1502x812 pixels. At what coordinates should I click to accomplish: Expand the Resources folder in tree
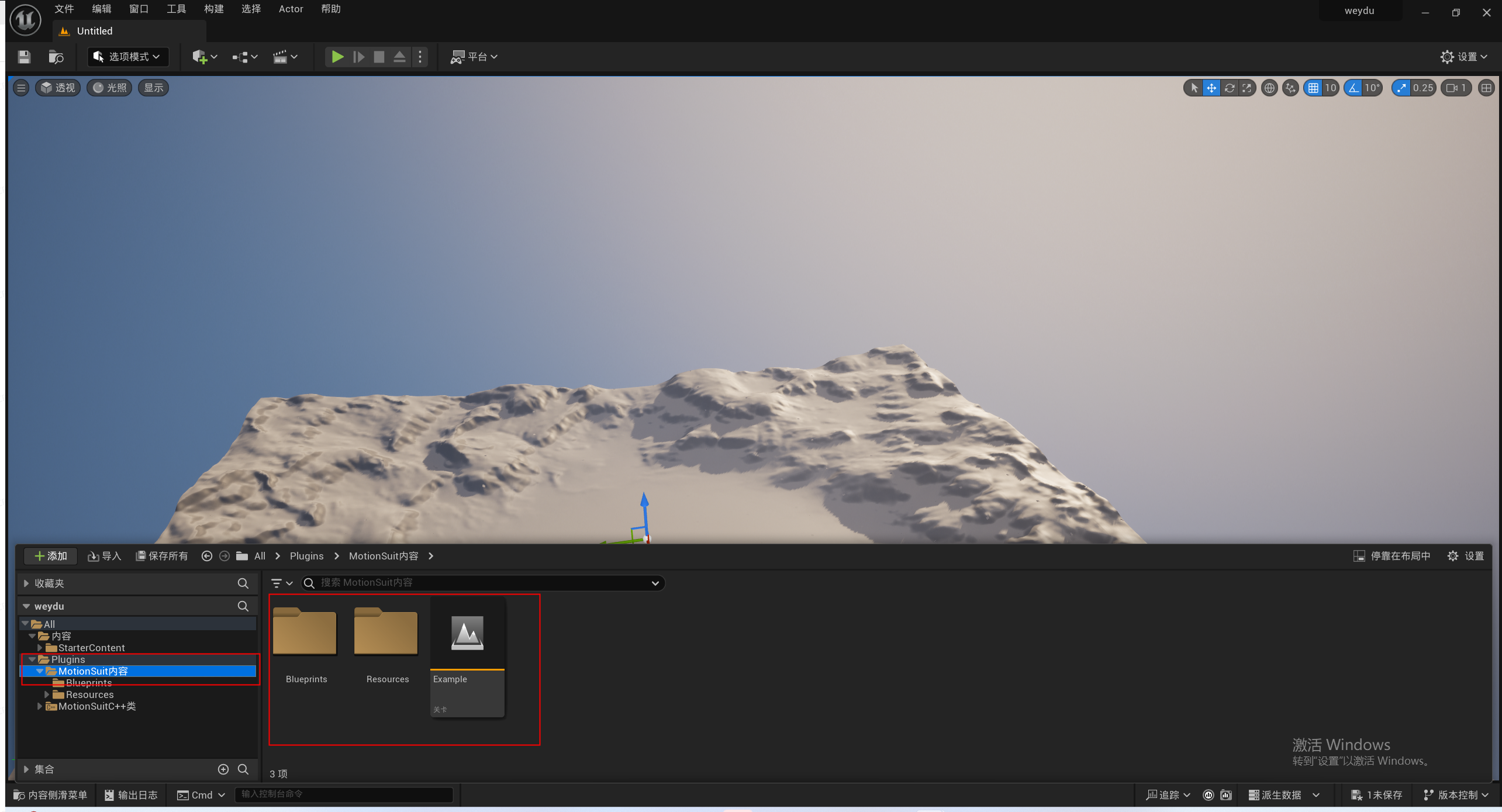coord(47,694)
